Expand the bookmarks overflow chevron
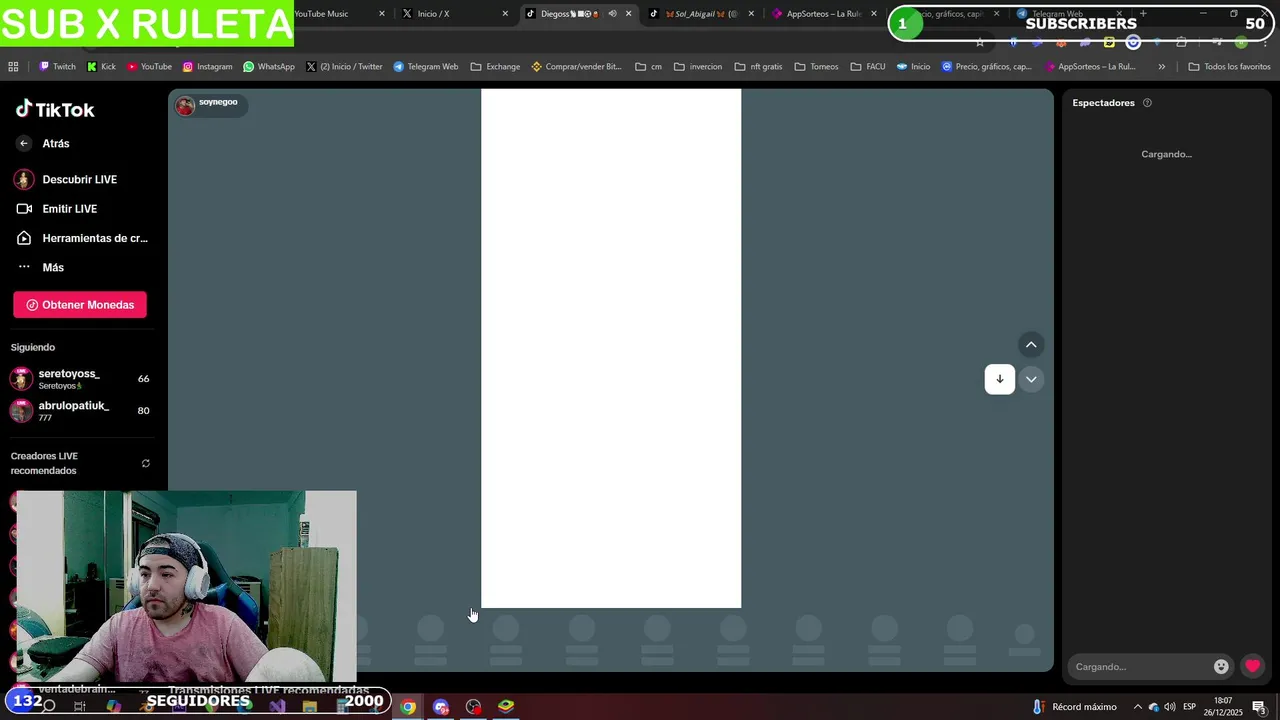This screenshot has height=720, width=1280. click(x=1161, y=67)
